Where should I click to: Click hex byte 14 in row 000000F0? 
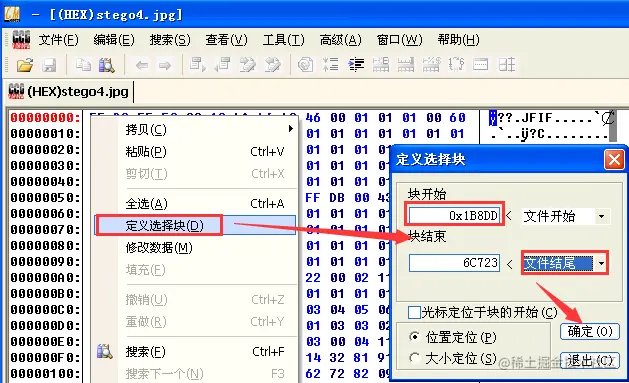313,357
